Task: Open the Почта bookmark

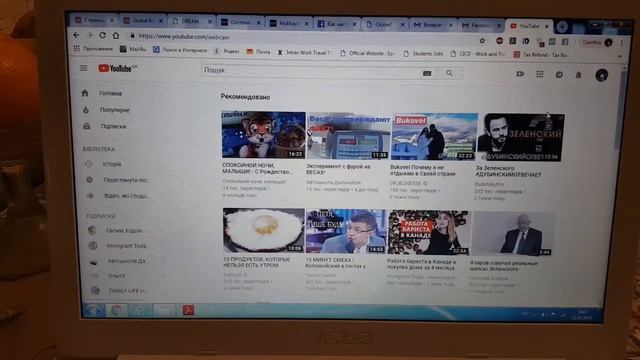Action: tap(258, 52)
